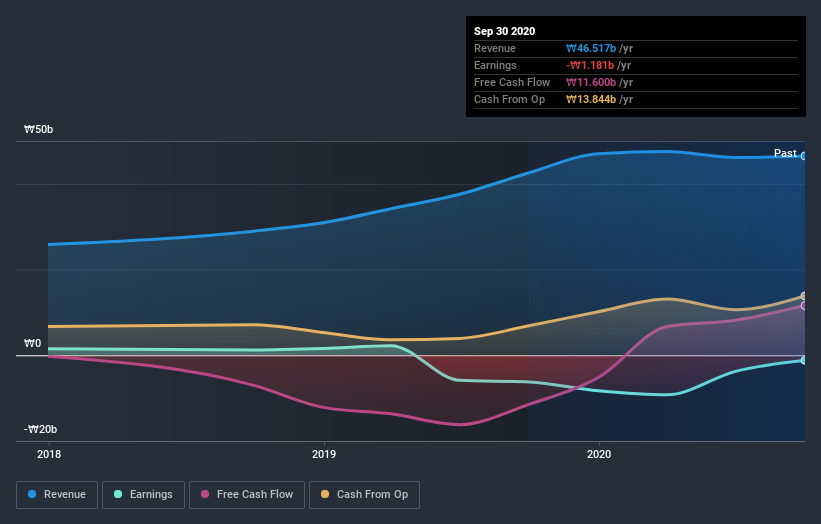The image size is (821, 524).
Task: Select the Revenue endpoint marker on the chart
Action: [x=804, y=156]
